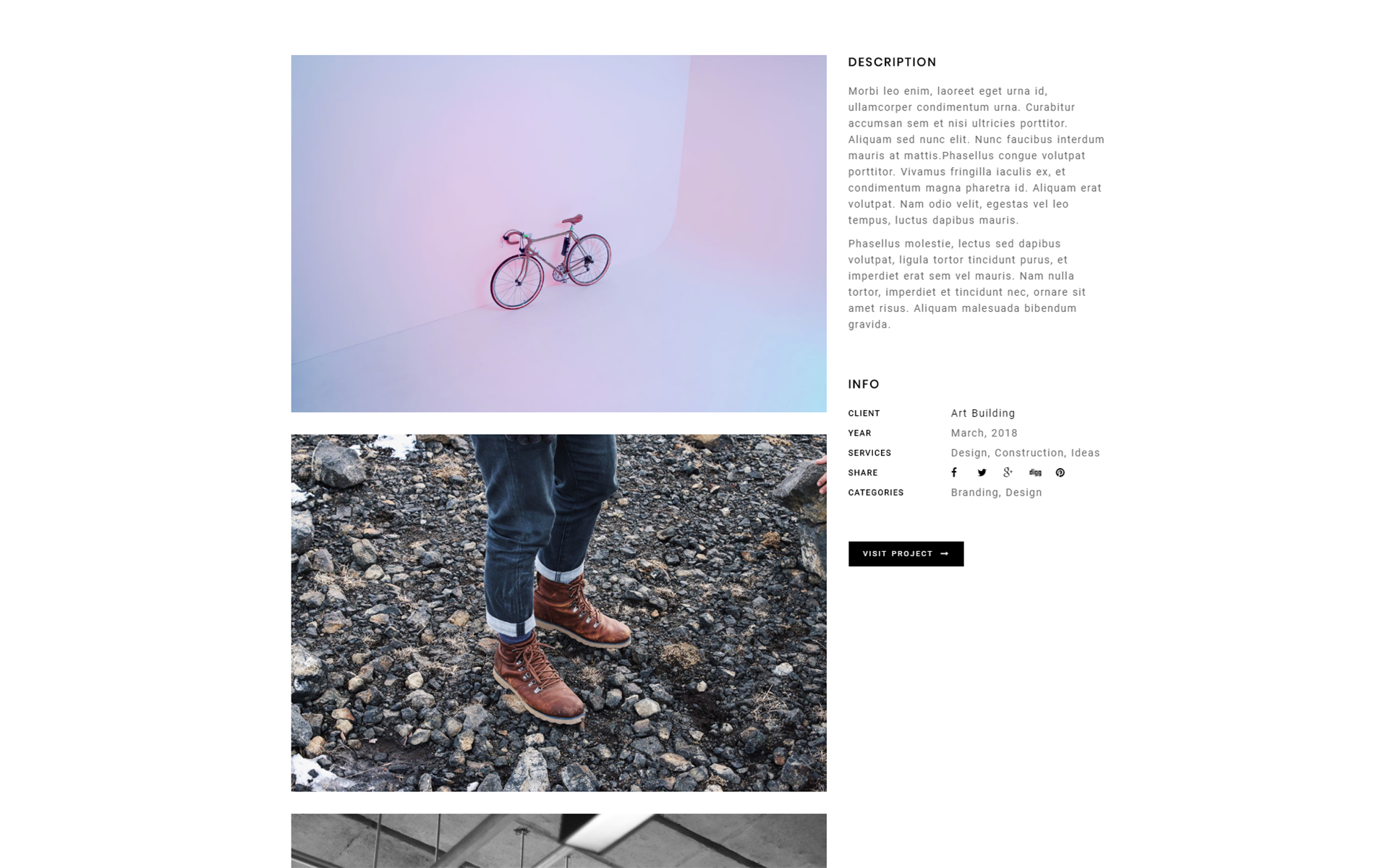
Task: Click the Info section heading
Action: coord(864,384)
